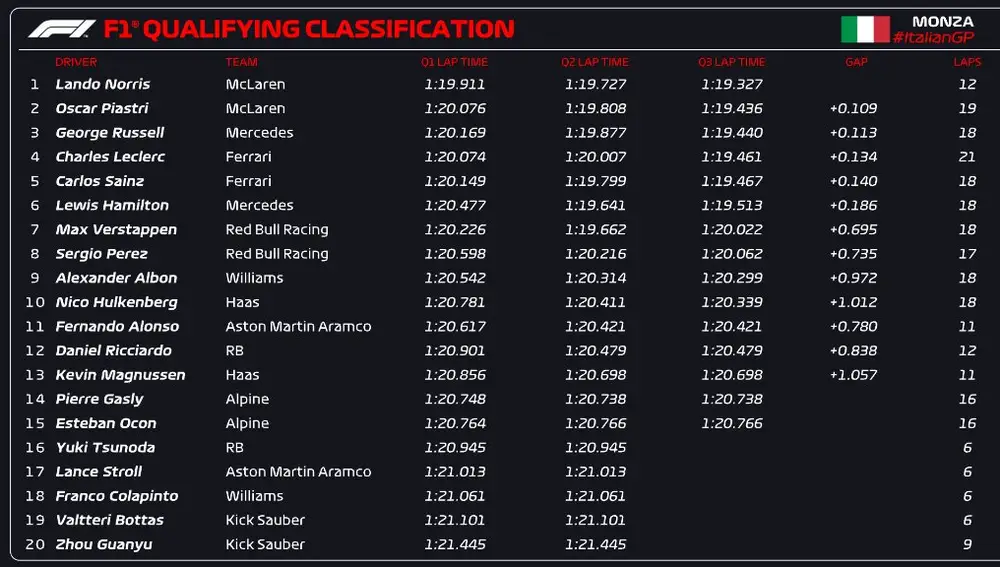Select the Q3 LAP TIME column header

pos(731,62)
